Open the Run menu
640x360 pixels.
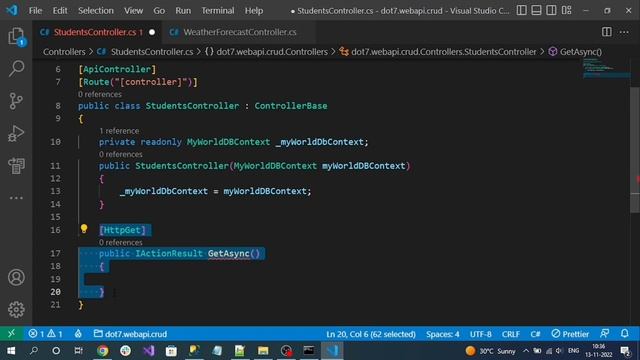[x=183, y=11]
